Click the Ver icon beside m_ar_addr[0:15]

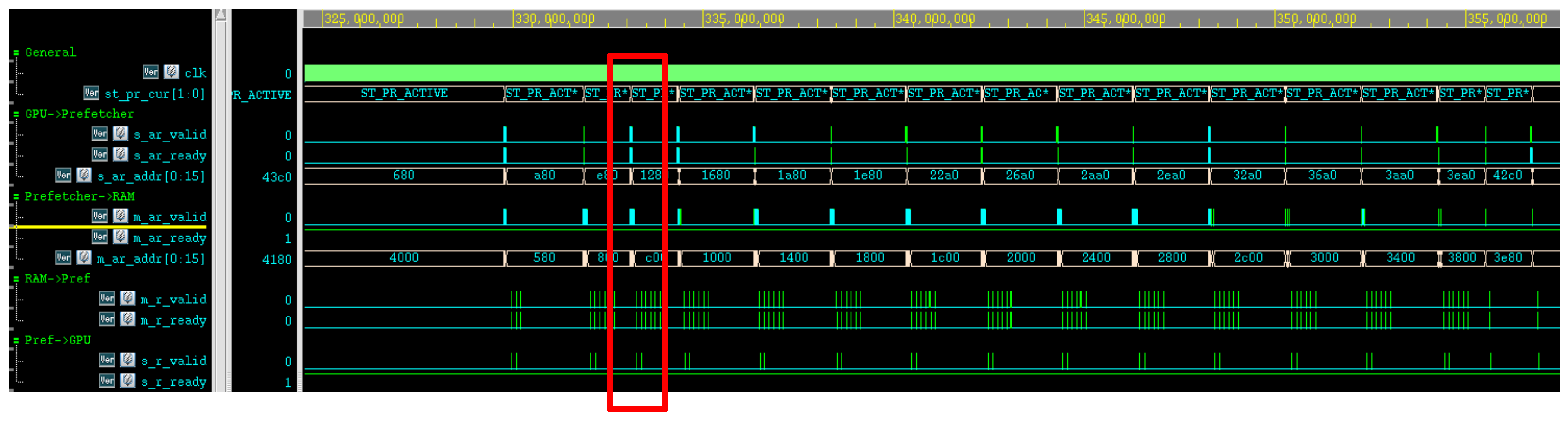pos(63,258)
